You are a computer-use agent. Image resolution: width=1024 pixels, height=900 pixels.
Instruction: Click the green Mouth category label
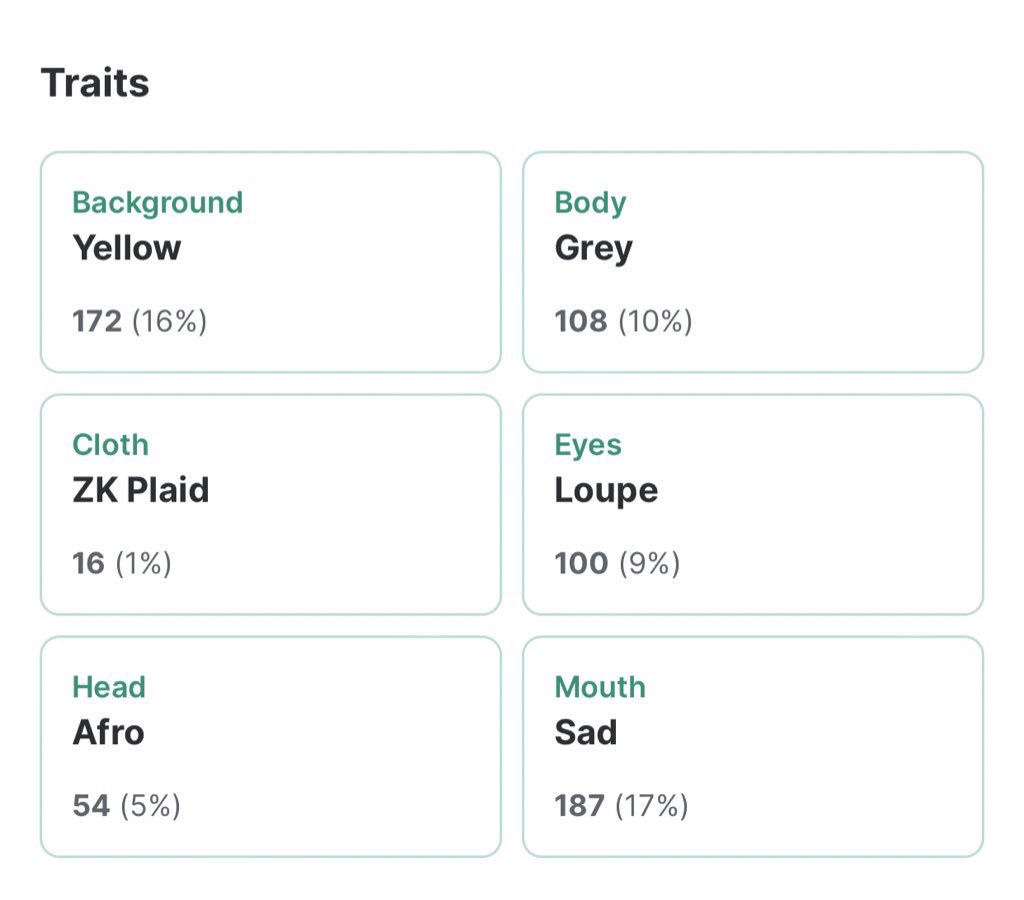(600, 687)
